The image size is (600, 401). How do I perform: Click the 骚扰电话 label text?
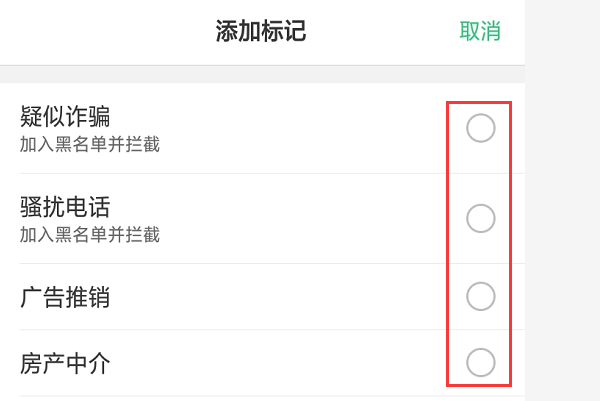click(65, 207)
